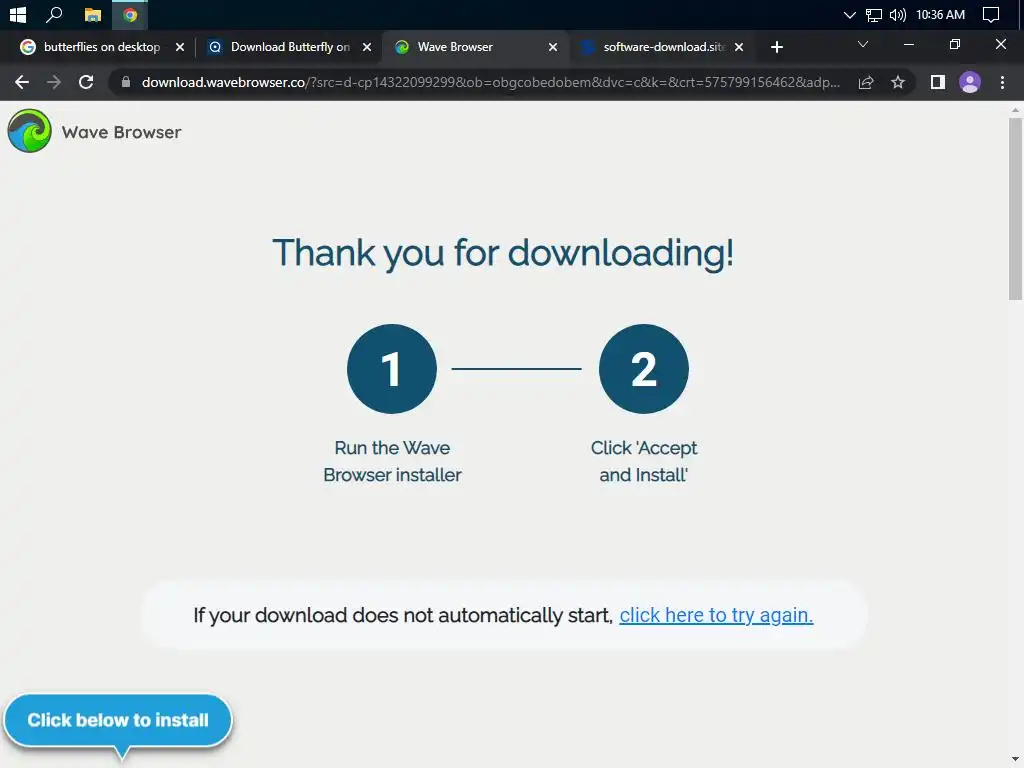Click the Wave Browser logo
Viewport: 1024px width, 768px height.
(29, 131)
